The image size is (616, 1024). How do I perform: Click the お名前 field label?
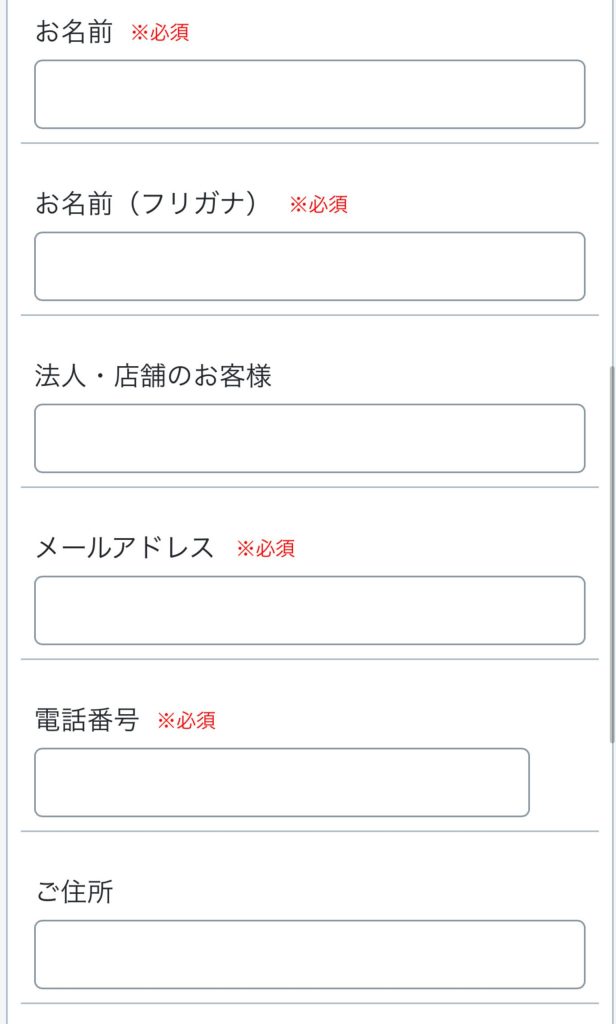[74, 32]
